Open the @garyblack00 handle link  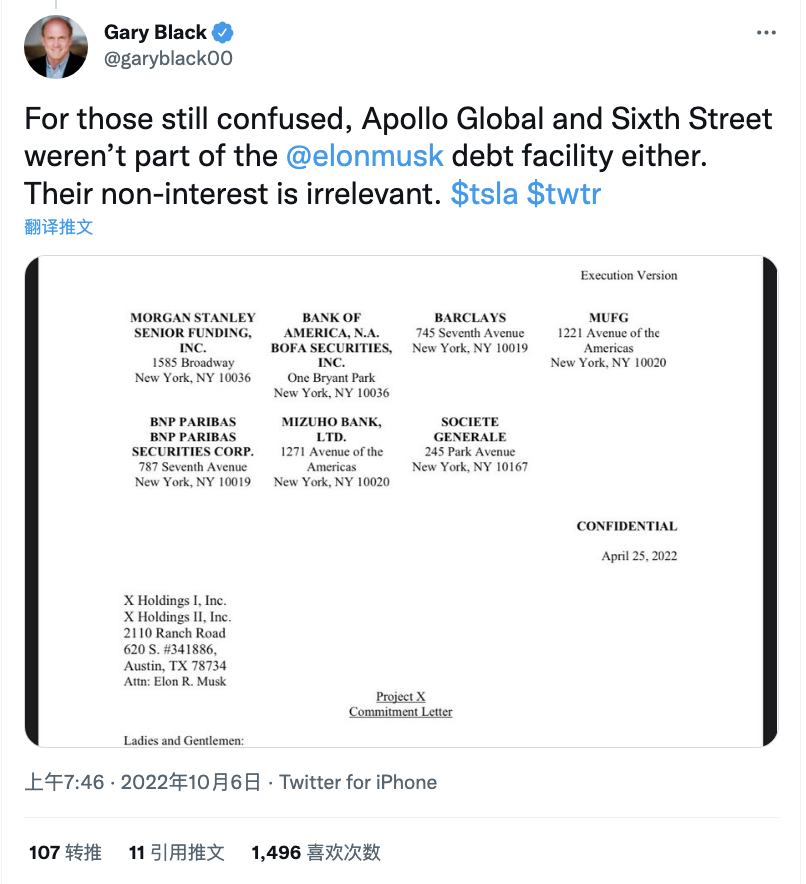(x=168, y=58)
